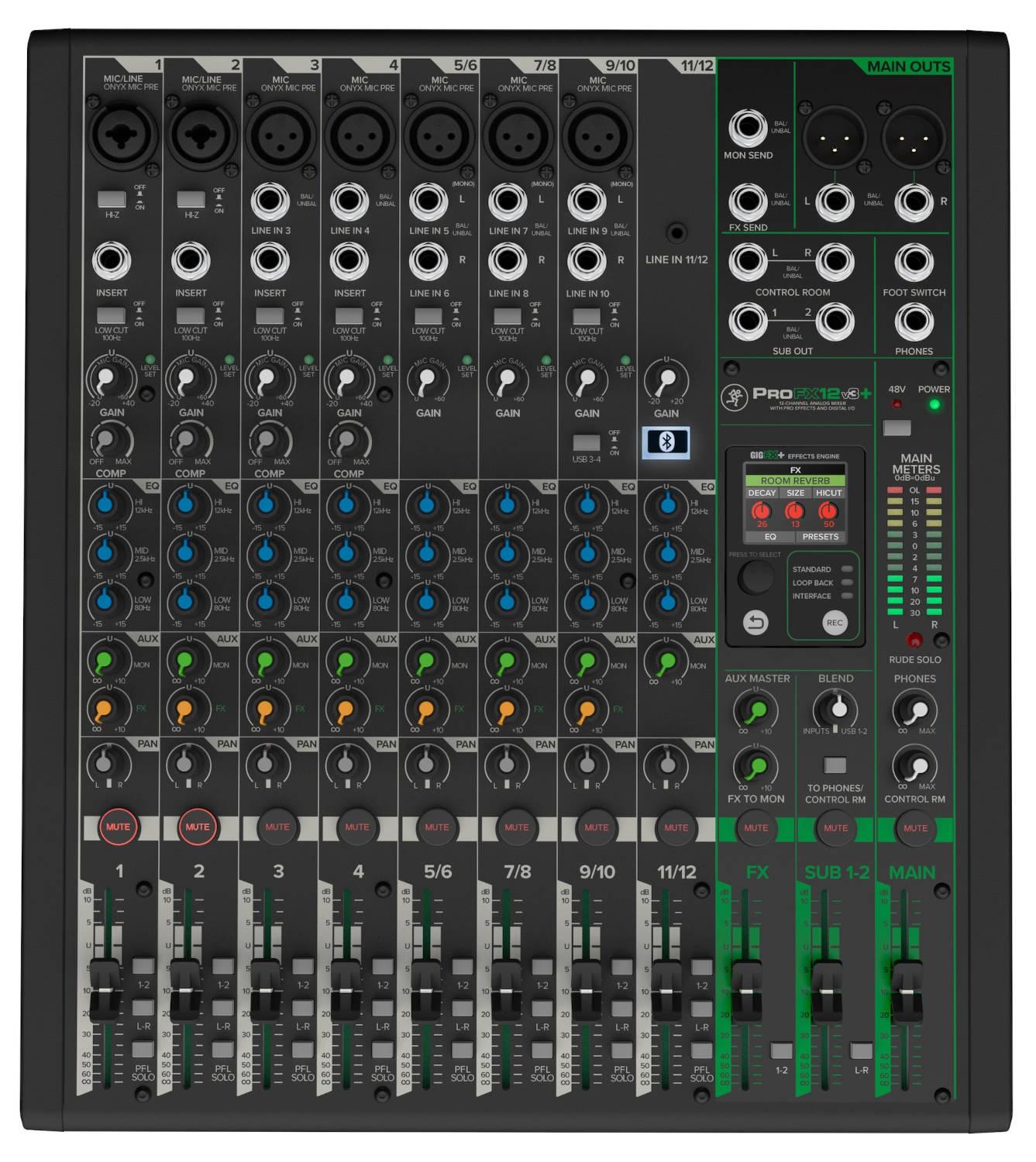Screen dimensions: 1036x1162
Task: Click the Phones output jack
Action: click(x=914, y=321)
